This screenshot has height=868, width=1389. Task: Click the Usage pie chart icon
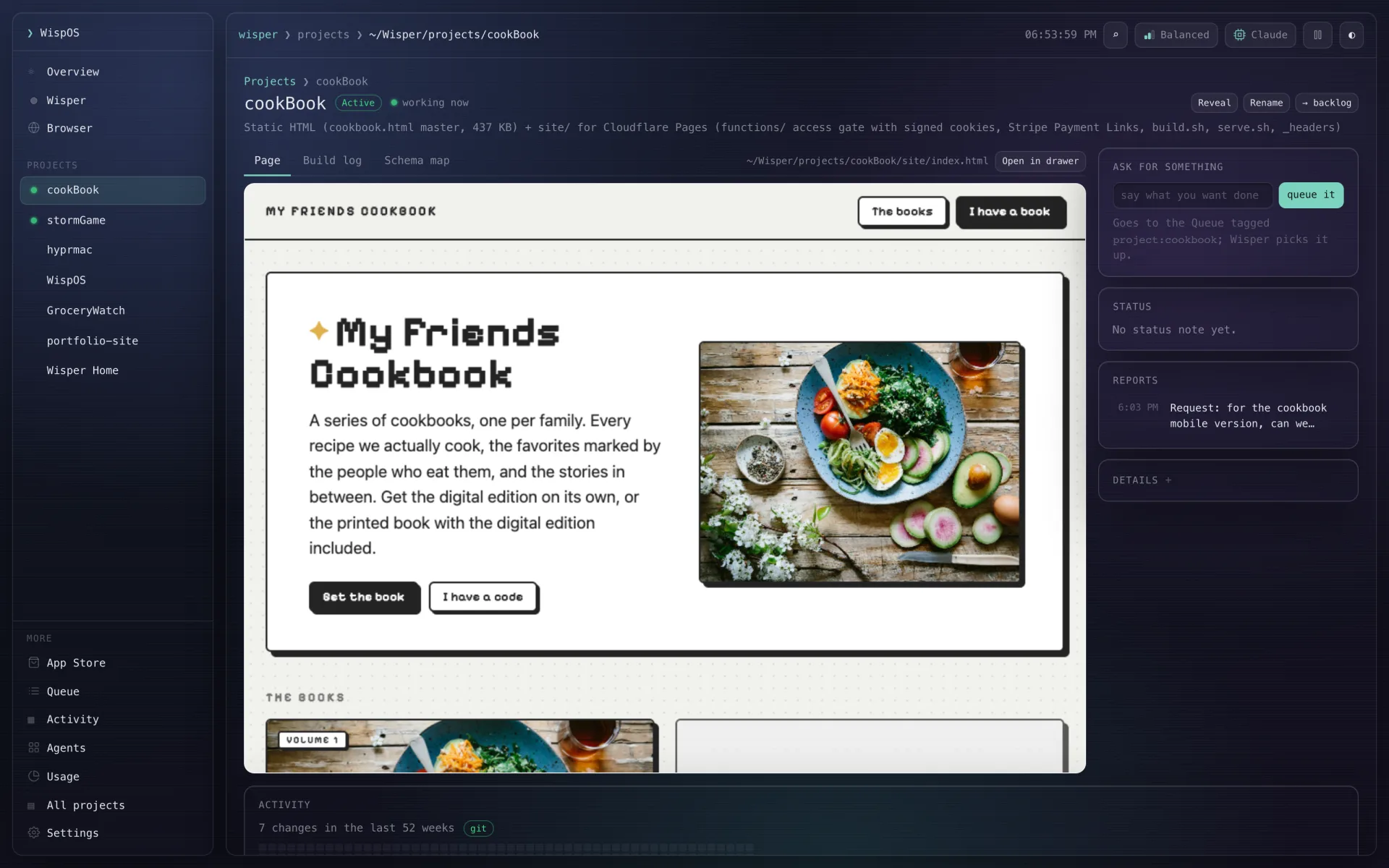point(33,776)
